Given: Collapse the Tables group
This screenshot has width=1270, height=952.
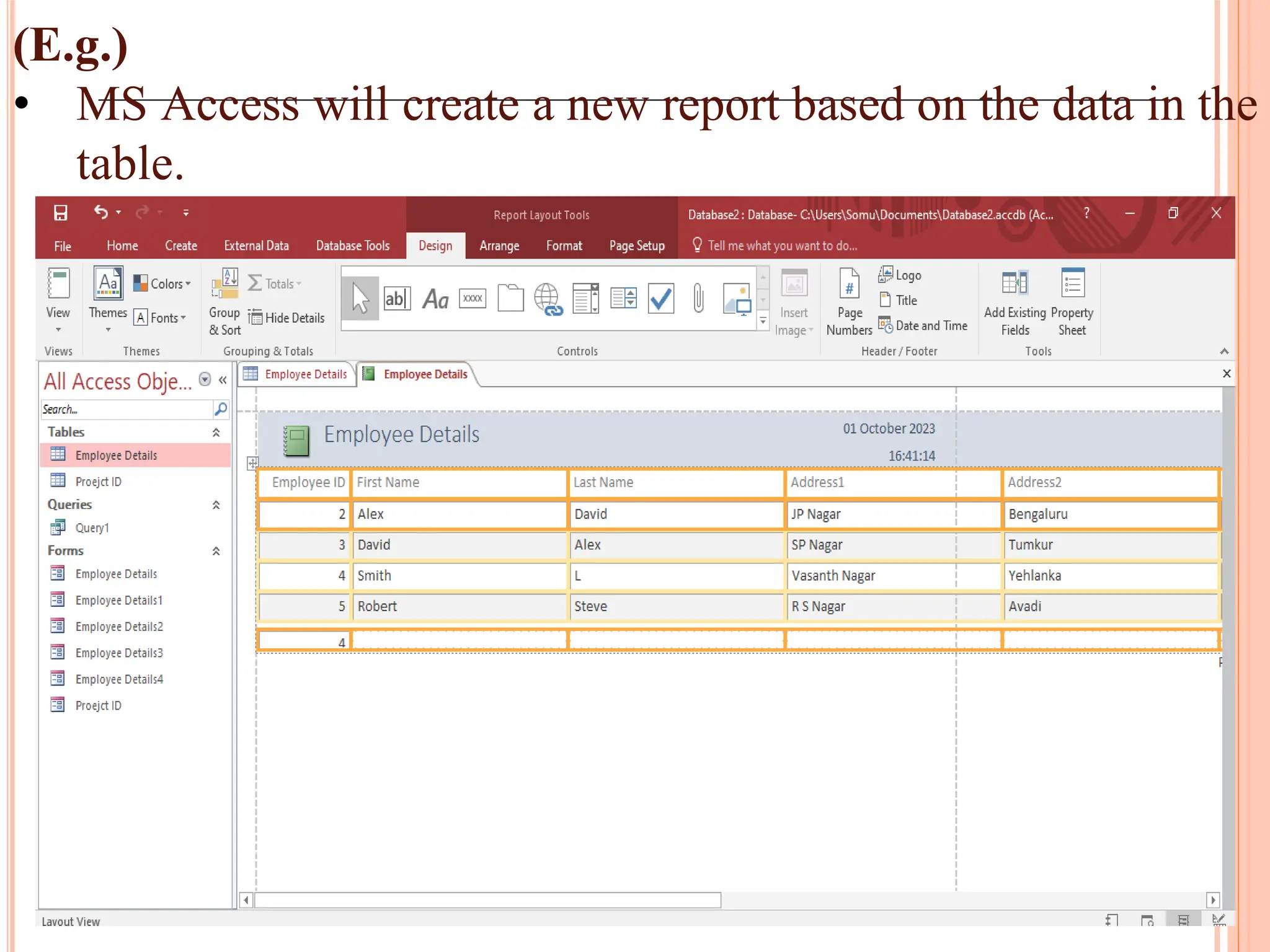Looking at the screenshot, I should pyautogui.click(x=216, y=433).
